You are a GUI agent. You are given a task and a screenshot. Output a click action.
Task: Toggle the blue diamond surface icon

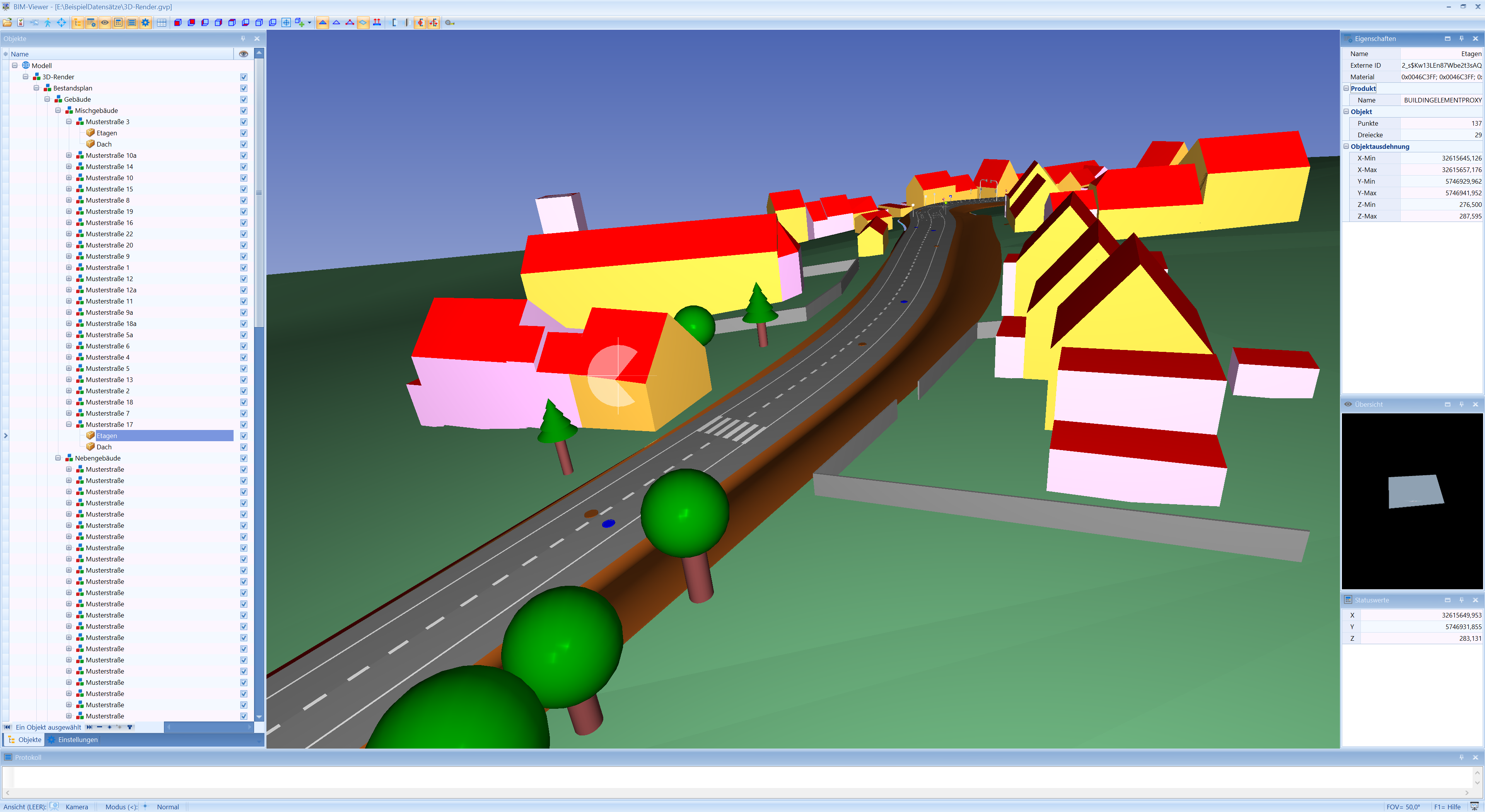click(x=363, y=22)
